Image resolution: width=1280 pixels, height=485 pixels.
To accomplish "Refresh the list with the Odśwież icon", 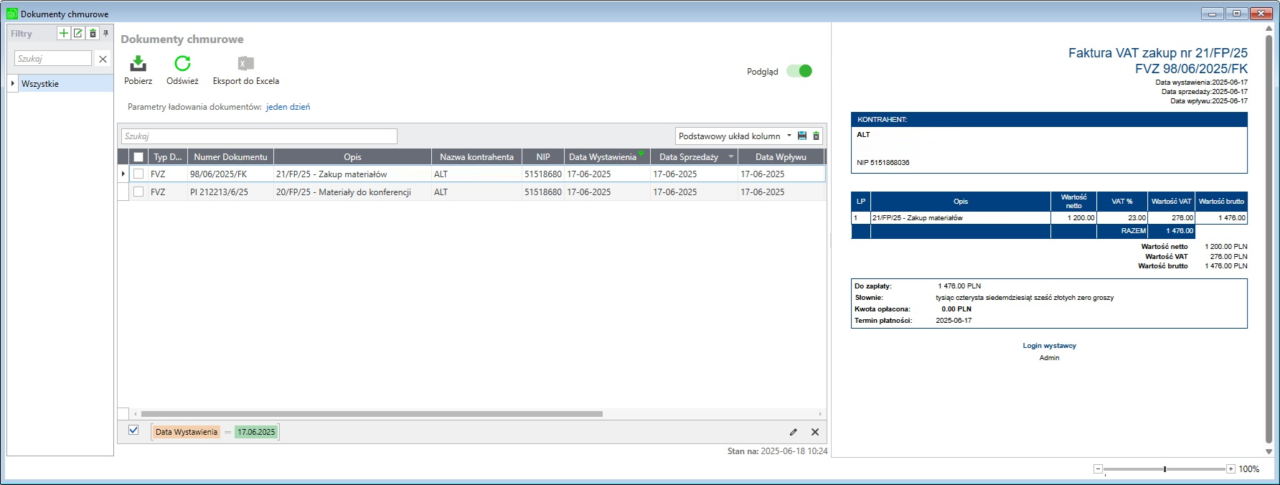I will 182,64.
